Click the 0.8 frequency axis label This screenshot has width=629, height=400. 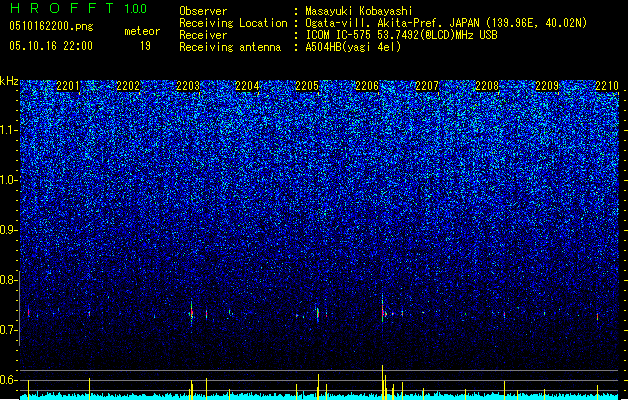point(8,280)
